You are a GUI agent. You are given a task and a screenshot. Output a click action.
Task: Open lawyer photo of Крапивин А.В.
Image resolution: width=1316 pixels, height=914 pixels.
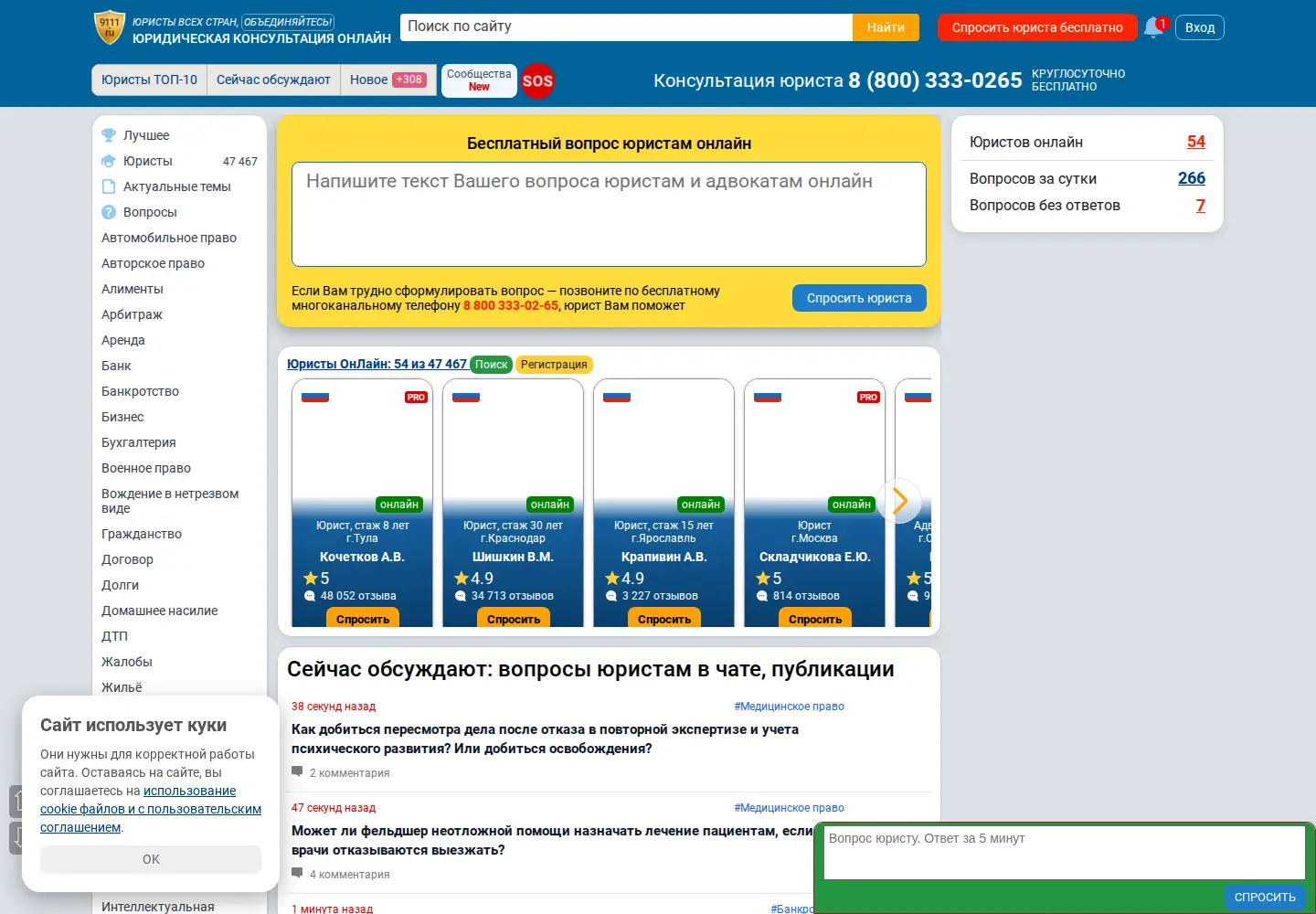click(664, 448)
